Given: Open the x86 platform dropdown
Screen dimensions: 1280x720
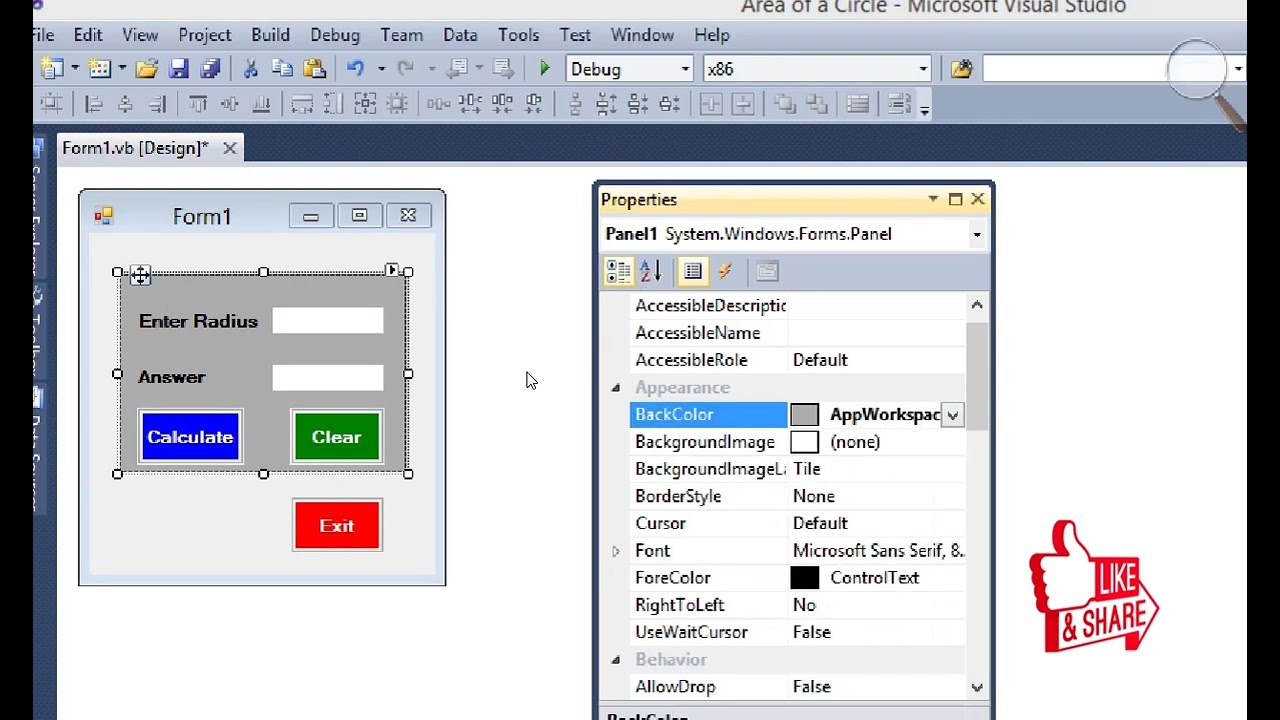Looking at the screenshot, I should [923, 69].
